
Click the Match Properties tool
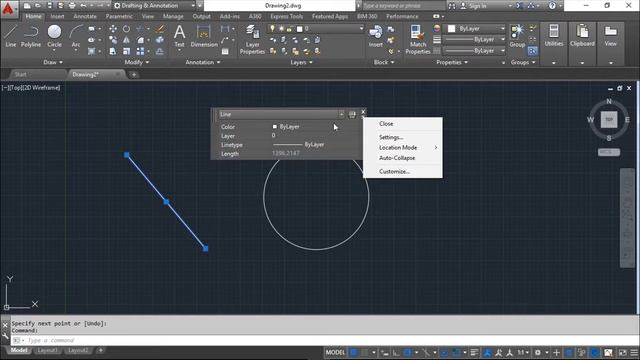418,39
